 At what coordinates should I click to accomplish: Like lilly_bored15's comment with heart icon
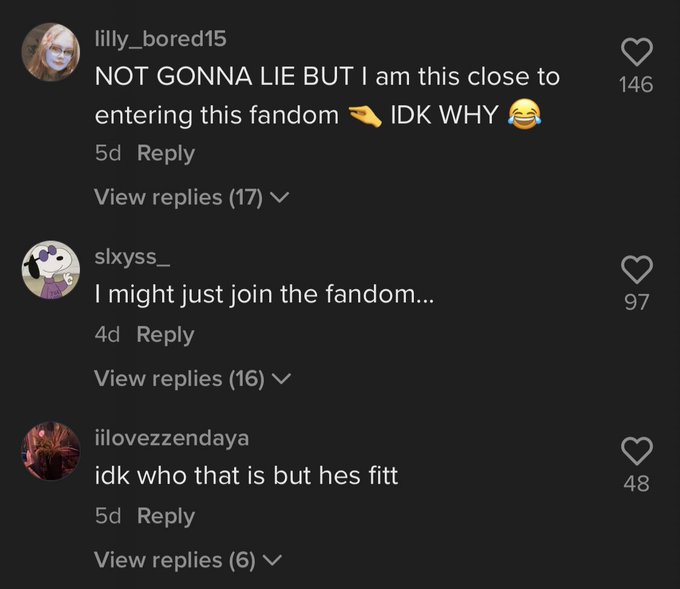tap(637, 52)
